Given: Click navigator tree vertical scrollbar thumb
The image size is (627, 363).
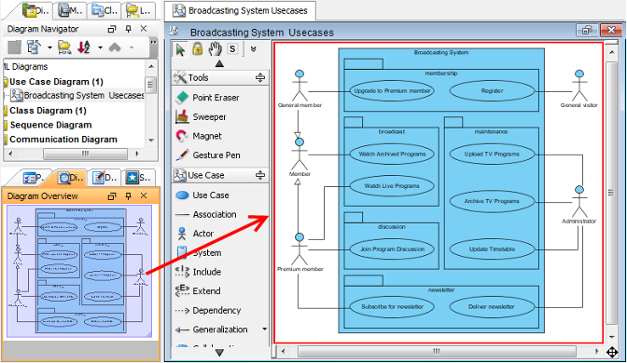Looking at the screenshot, I should click(x=150, y=84).
